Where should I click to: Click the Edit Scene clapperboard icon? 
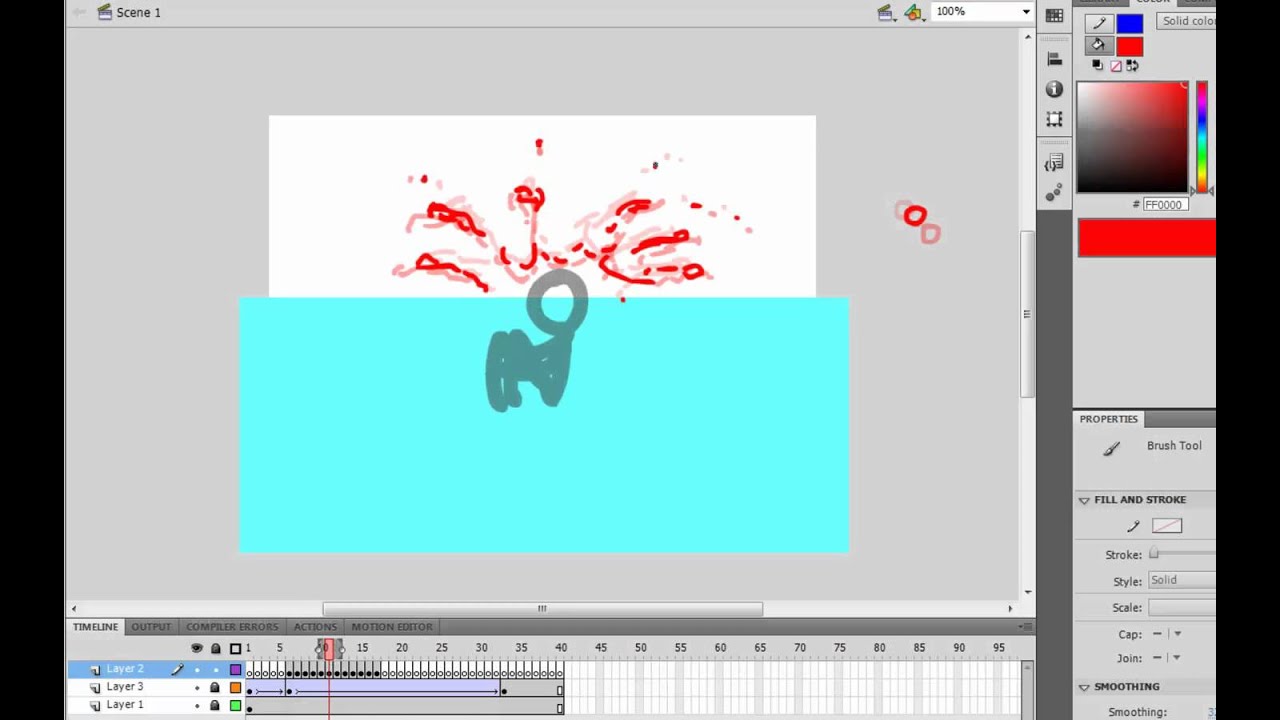pos(885,12)
